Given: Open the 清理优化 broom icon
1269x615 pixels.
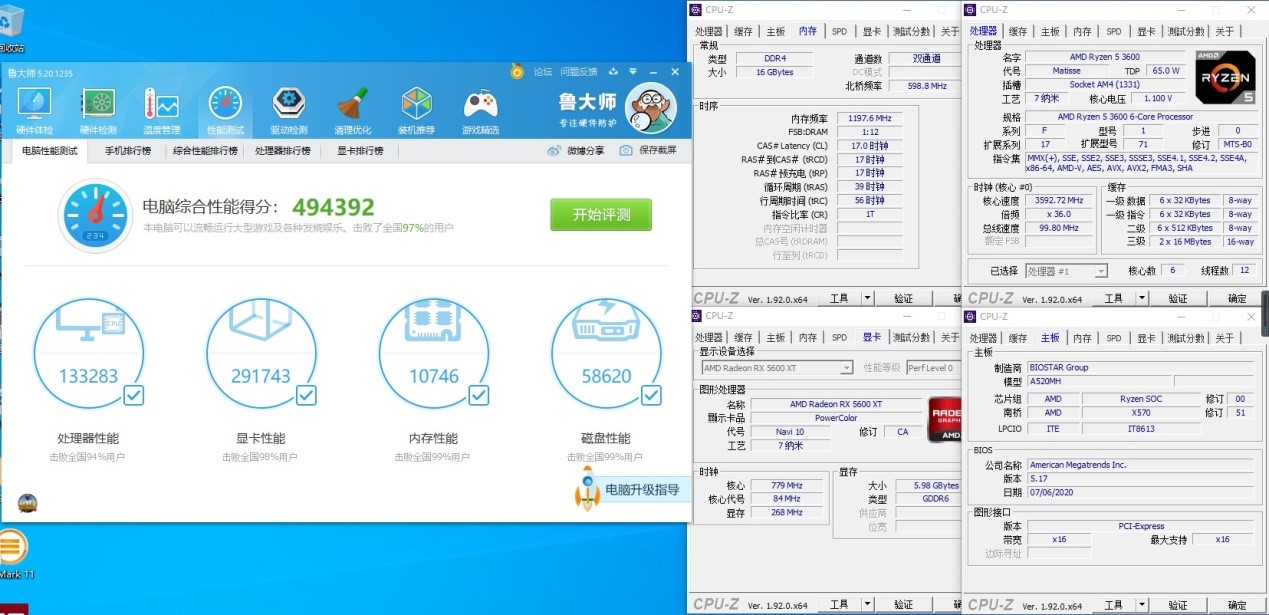Looking at the screenshot, I should click(352, 103).
